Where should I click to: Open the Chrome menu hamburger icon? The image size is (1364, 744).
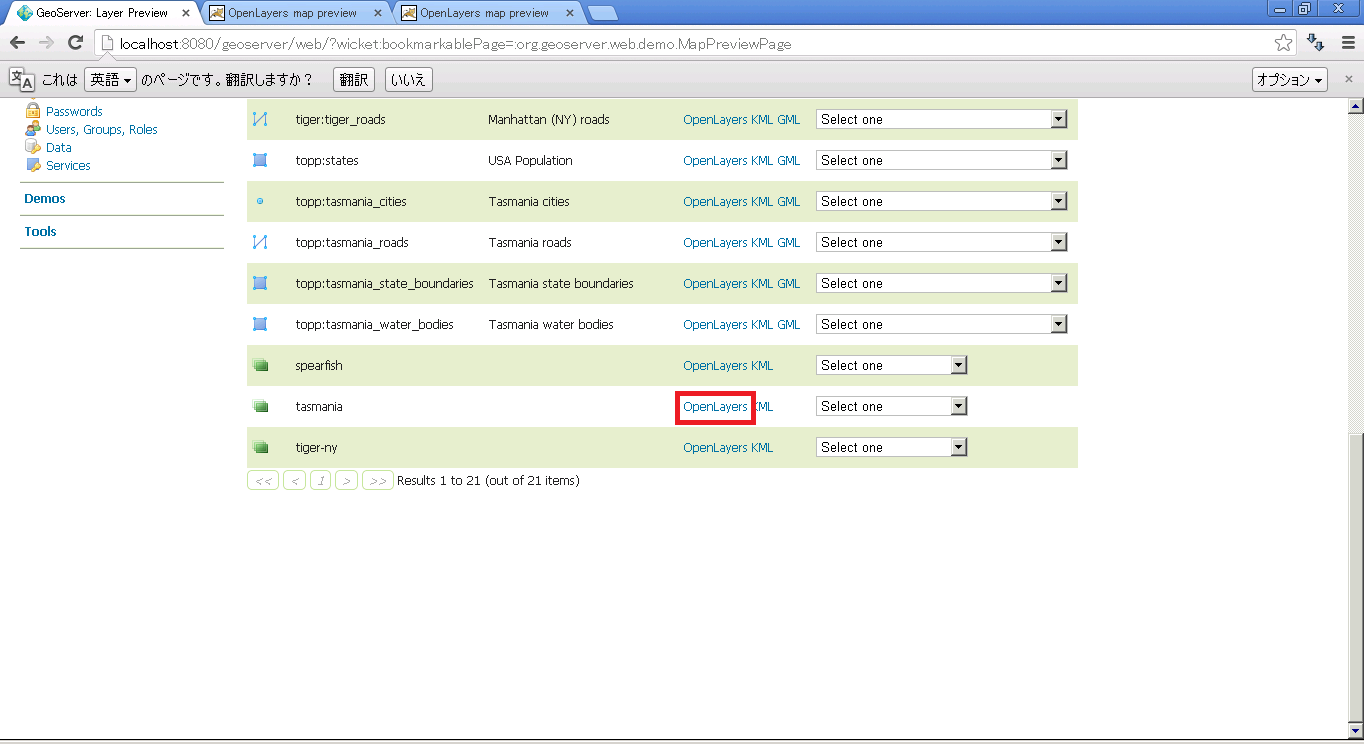[1349, 43]
